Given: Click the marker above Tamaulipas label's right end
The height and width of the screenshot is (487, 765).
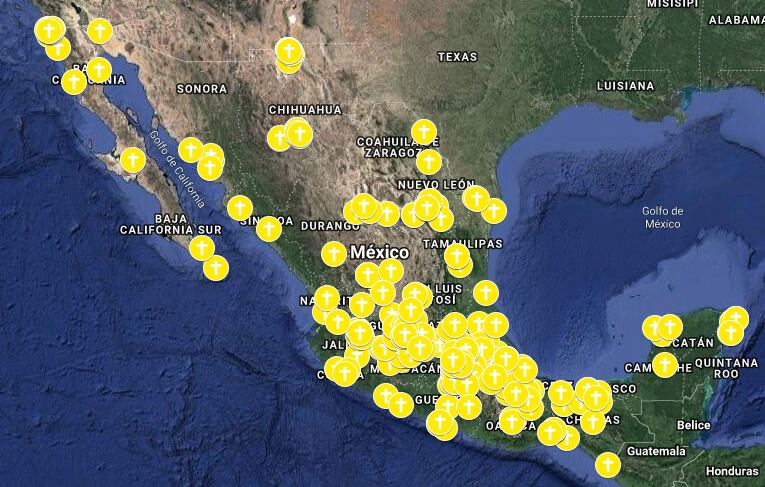Looking at the screenshot, I should (x=494, y=211).
